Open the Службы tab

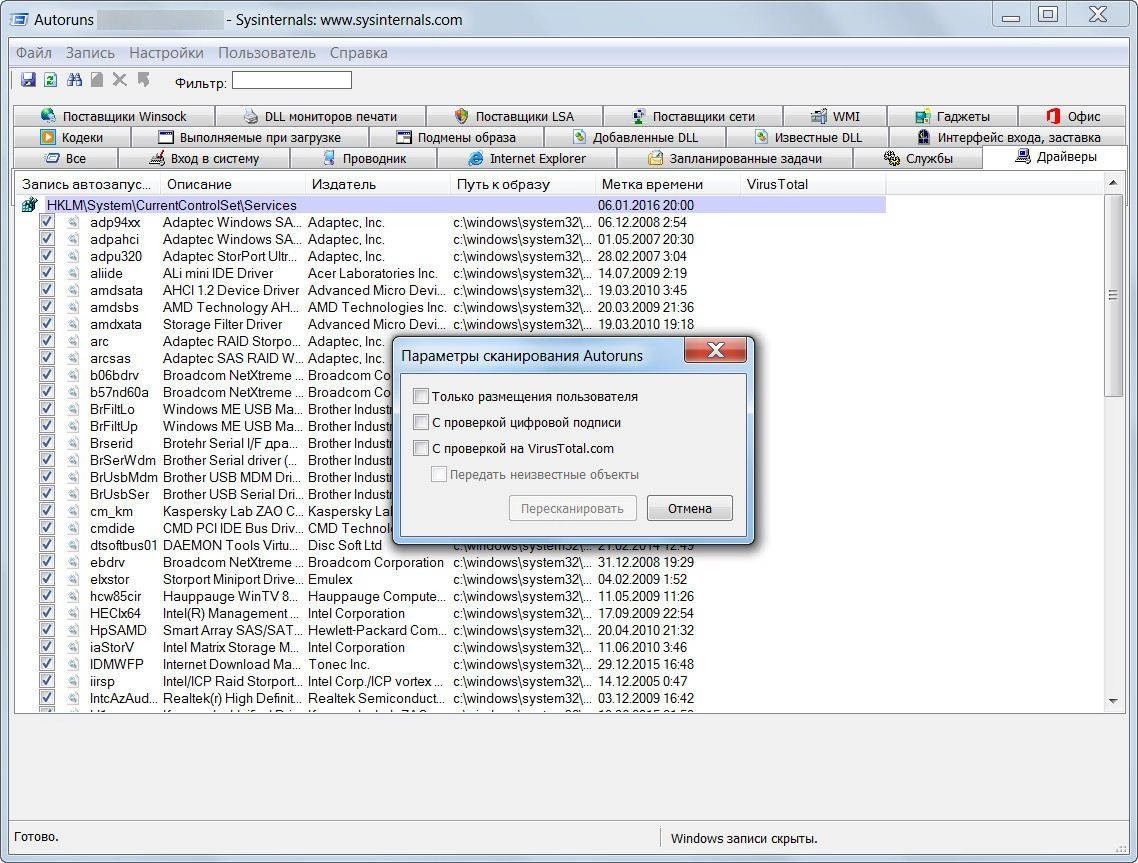click(918, 158)
